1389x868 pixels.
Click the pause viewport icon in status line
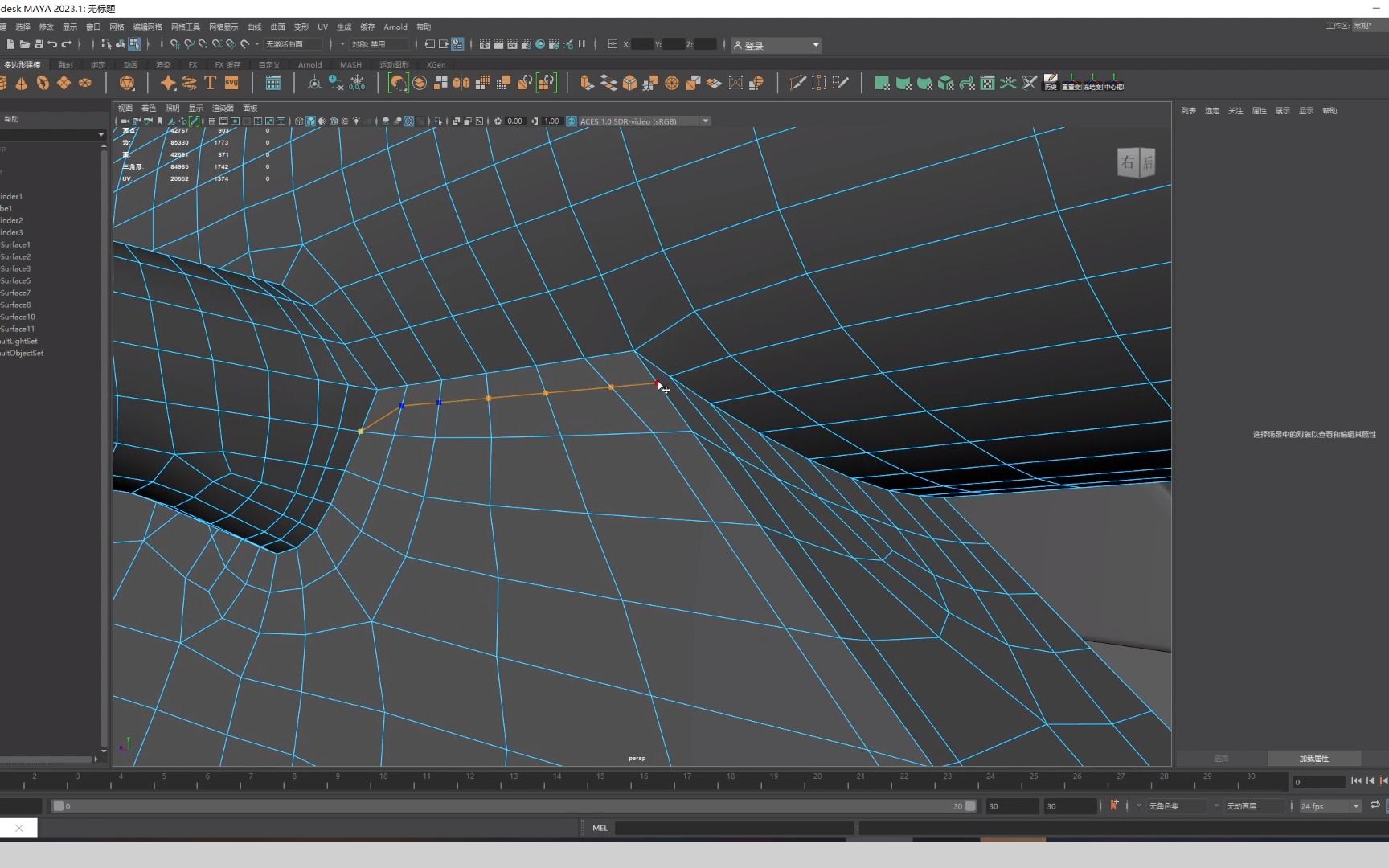point(582,44)
